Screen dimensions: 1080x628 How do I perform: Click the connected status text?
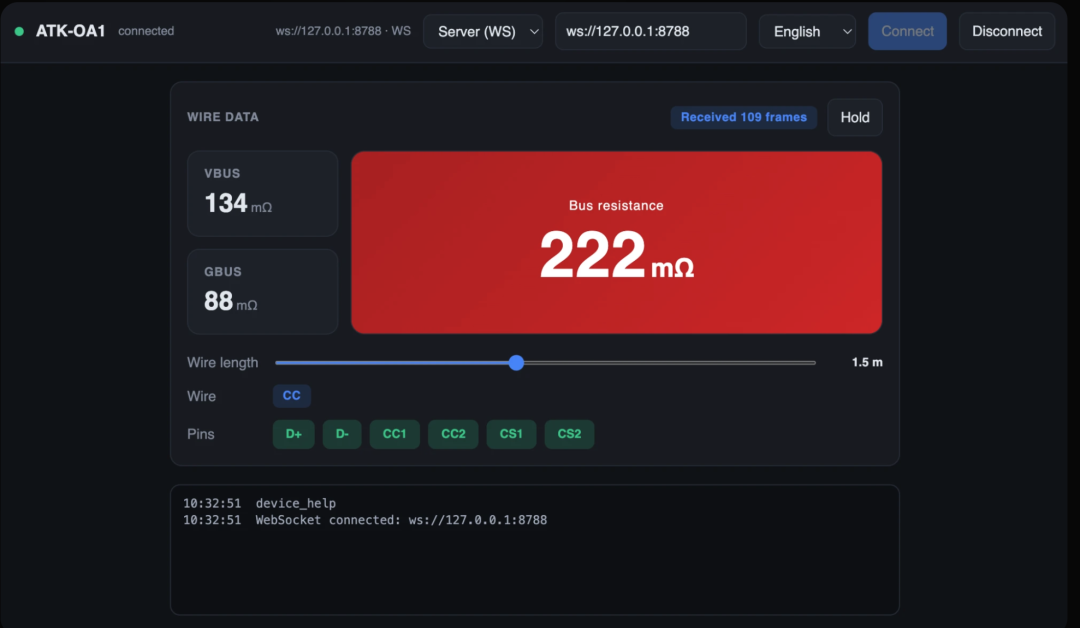(x=146, y=31)
